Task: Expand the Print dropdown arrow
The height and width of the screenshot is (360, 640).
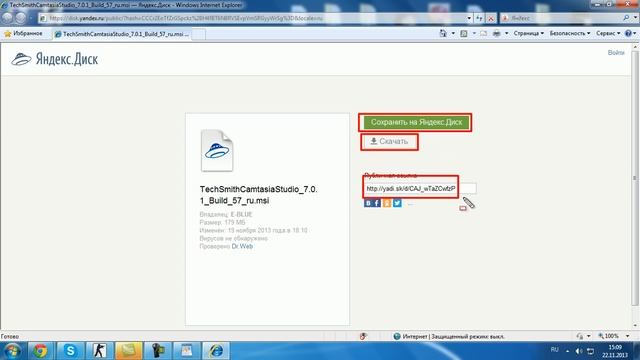Action: point(507,33)
